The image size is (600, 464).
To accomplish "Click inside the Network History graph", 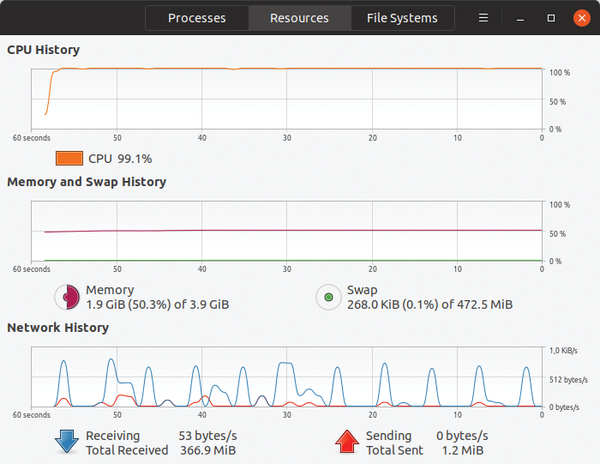I will [287, 377].
